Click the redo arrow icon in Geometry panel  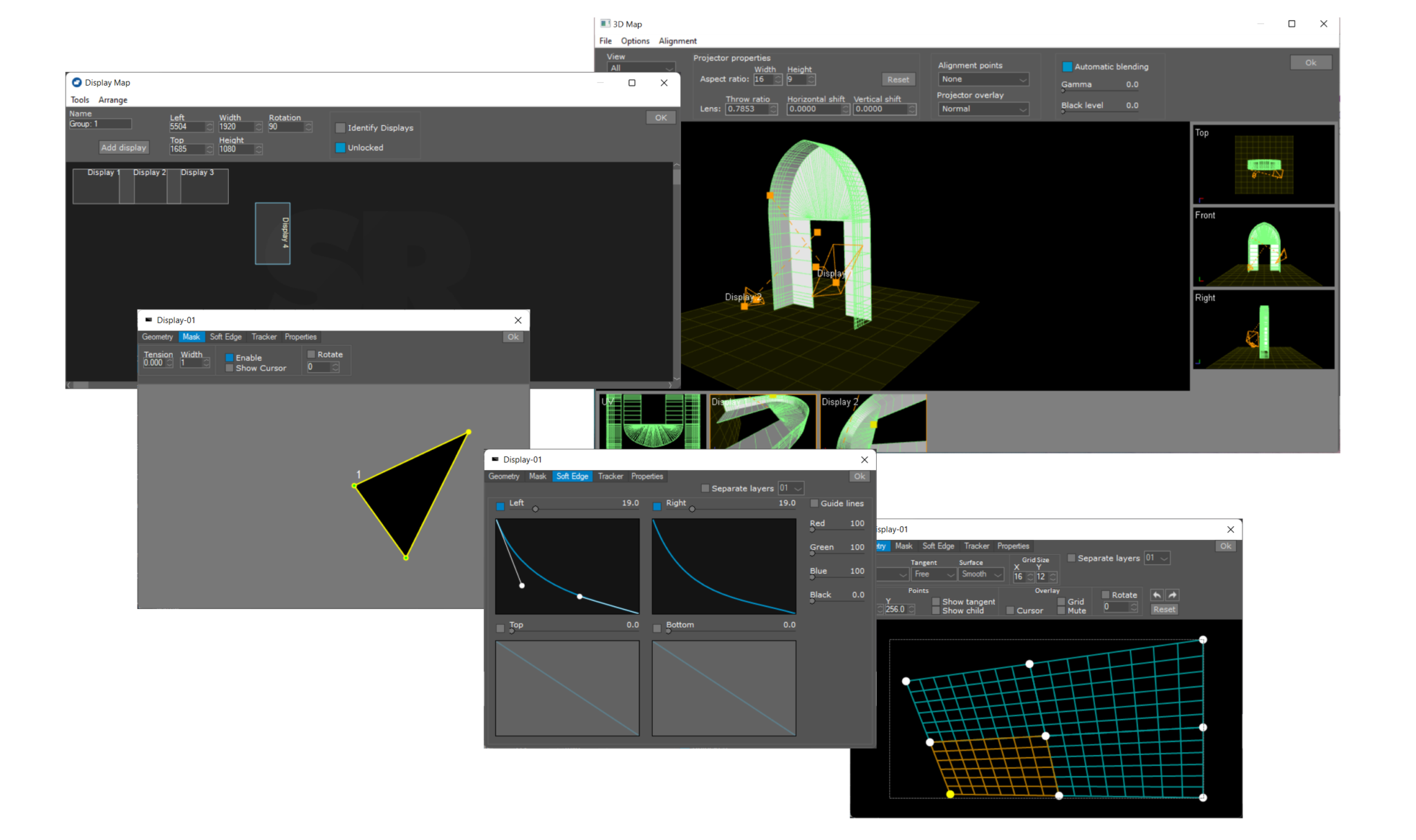pos(1173,595)
